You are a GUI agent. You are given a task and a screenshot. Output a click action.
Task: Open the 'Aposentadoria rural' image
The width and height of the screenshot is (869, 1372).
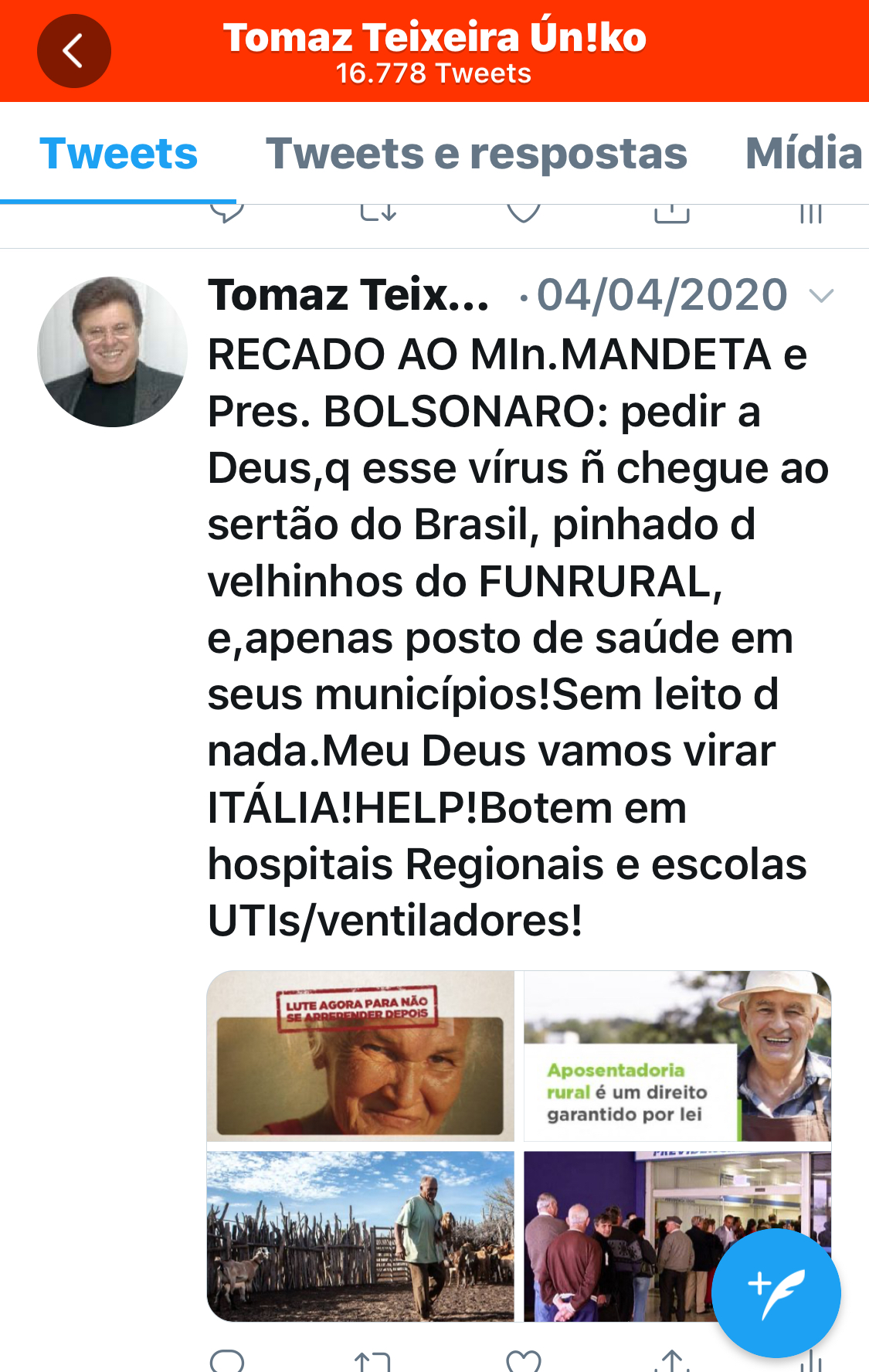coord(677,1056)
